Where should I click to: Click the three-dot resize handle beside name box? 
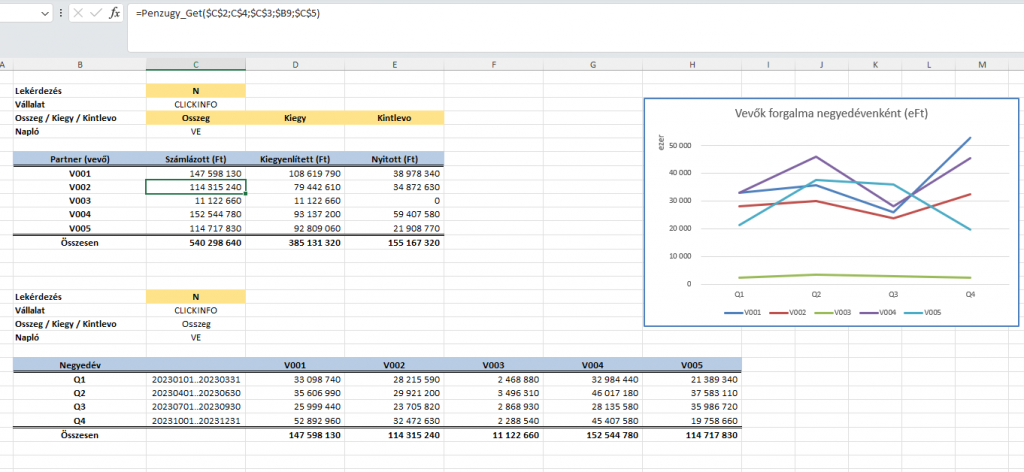click(63, 13)
